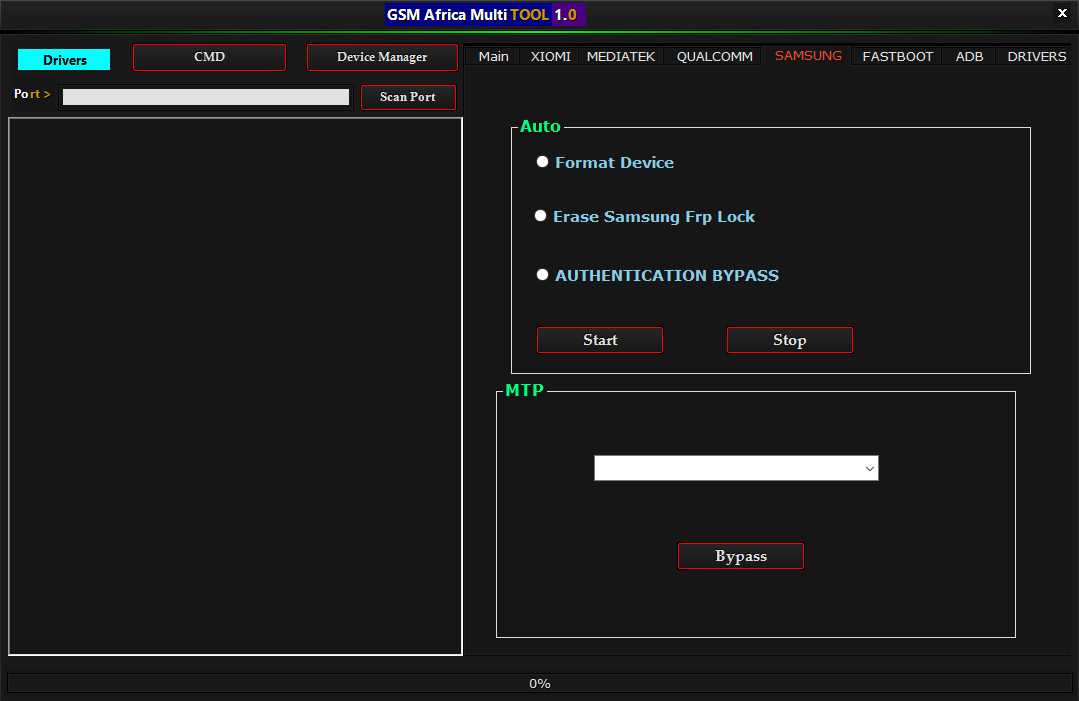Select the Format Device radio option
1079x701 pixels.
543,162
